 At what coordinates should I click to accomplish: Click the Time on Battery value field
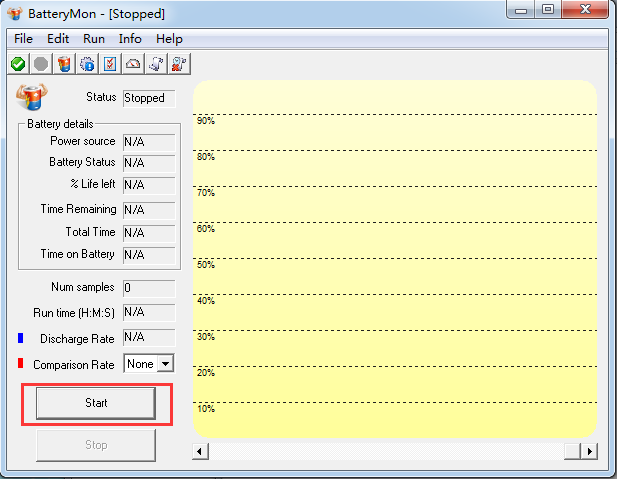tap(149, 255)
